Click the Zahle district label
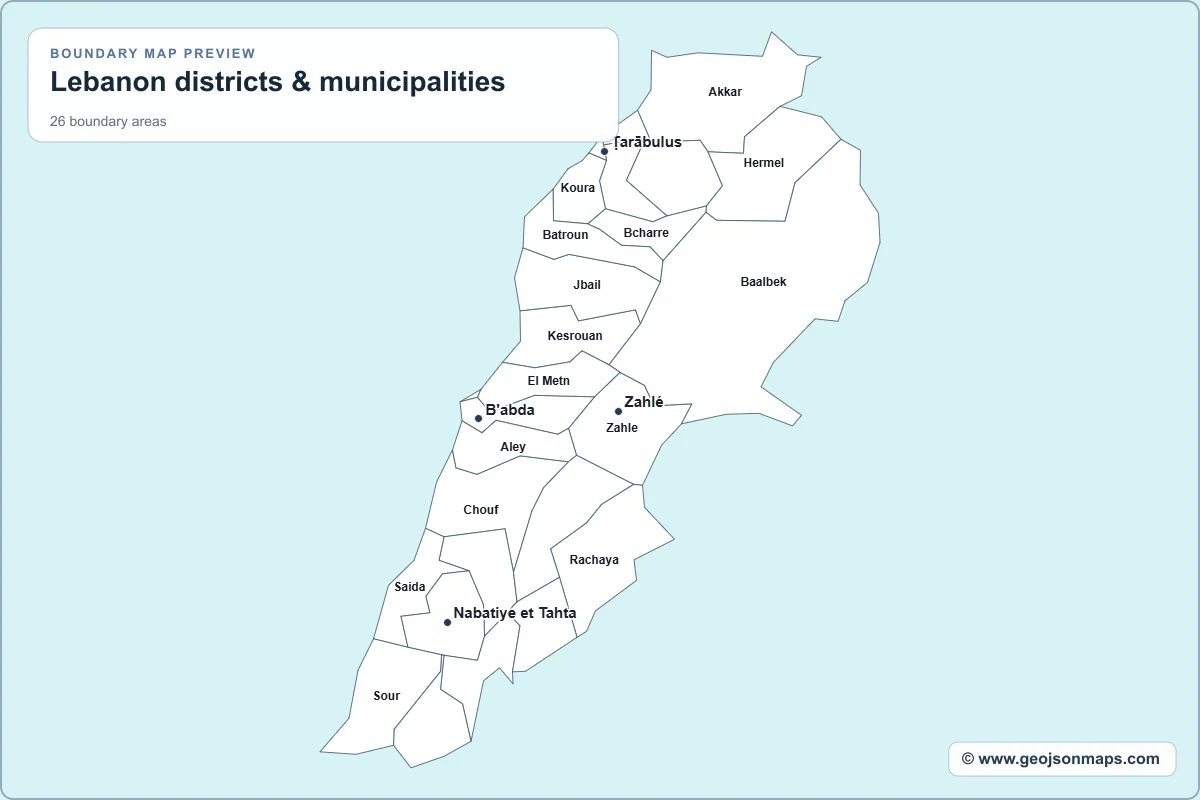1200x800 pixels. [x=622, y=428]
